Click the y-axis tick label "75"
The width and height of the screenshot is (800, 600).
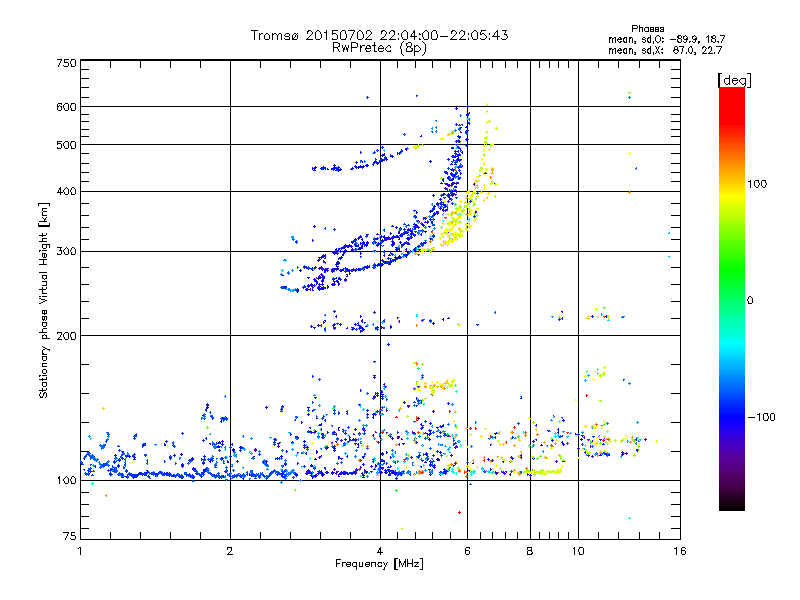[70, 536]
